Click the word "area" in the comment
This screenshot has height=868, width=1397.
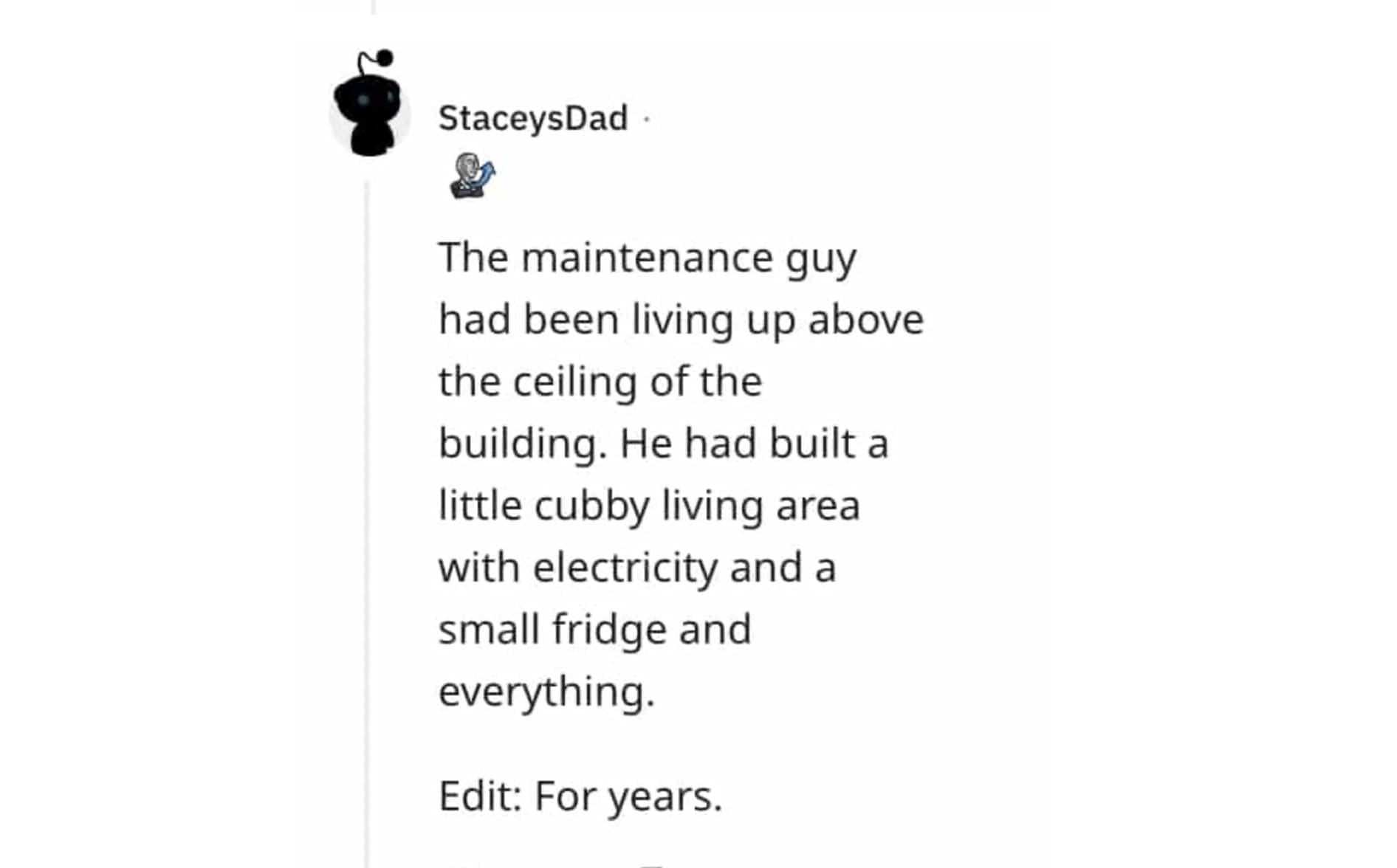click(x=818, y=506)
